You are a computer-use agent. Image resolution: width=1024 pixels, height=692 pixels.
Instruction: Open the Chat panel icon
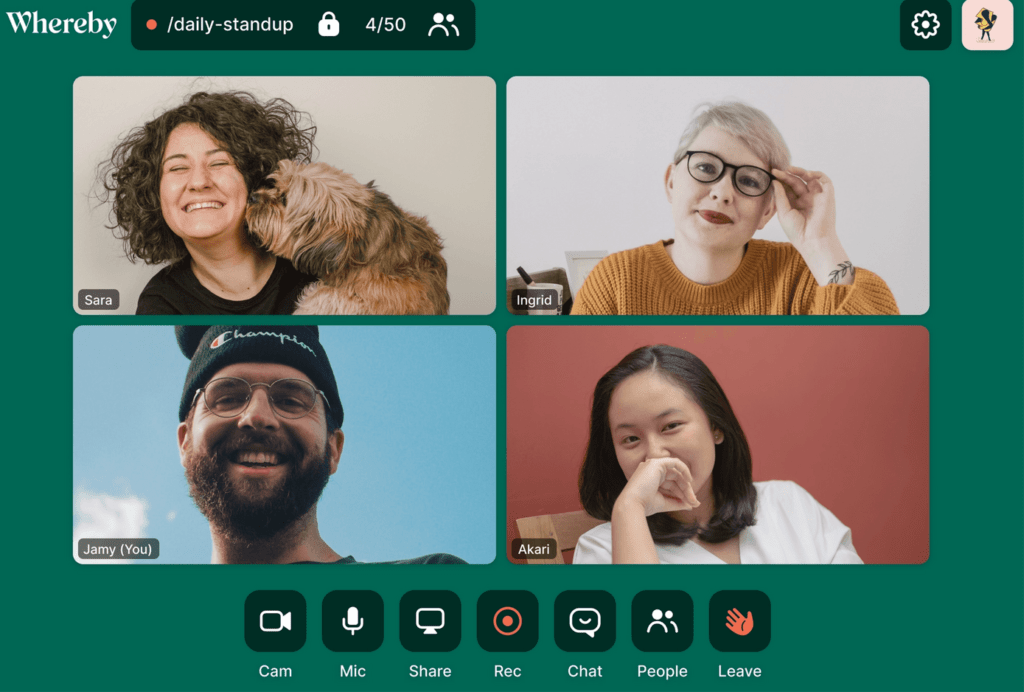coord(585,621)
